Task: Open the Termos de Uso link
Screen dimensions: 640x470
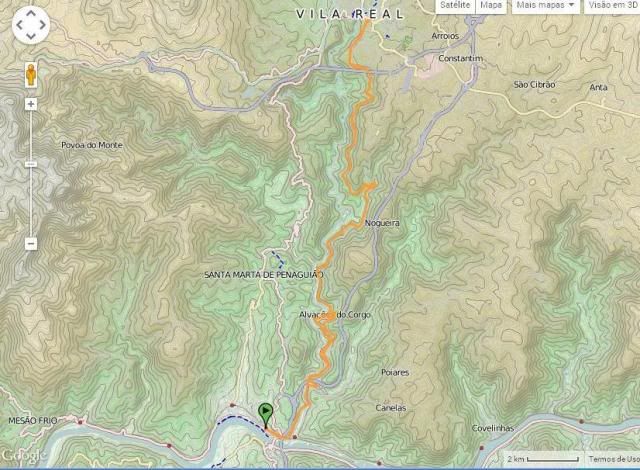Action: click(613, 459)
